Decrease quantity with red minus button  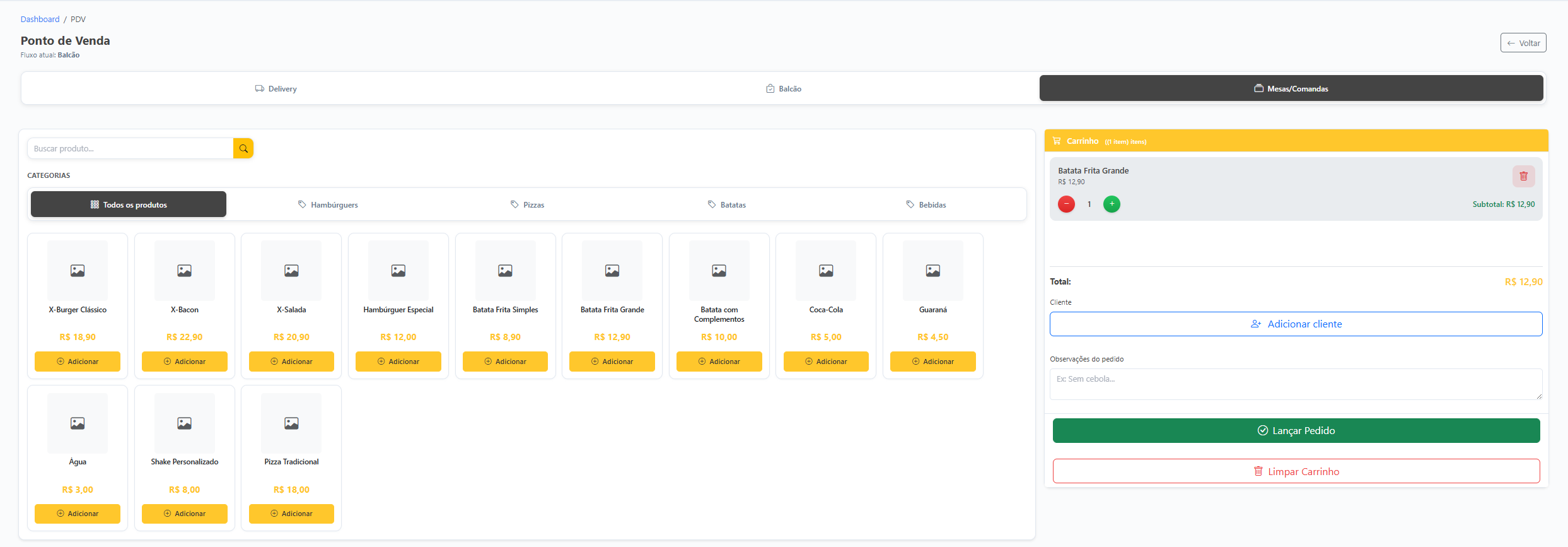[1066, 204]
